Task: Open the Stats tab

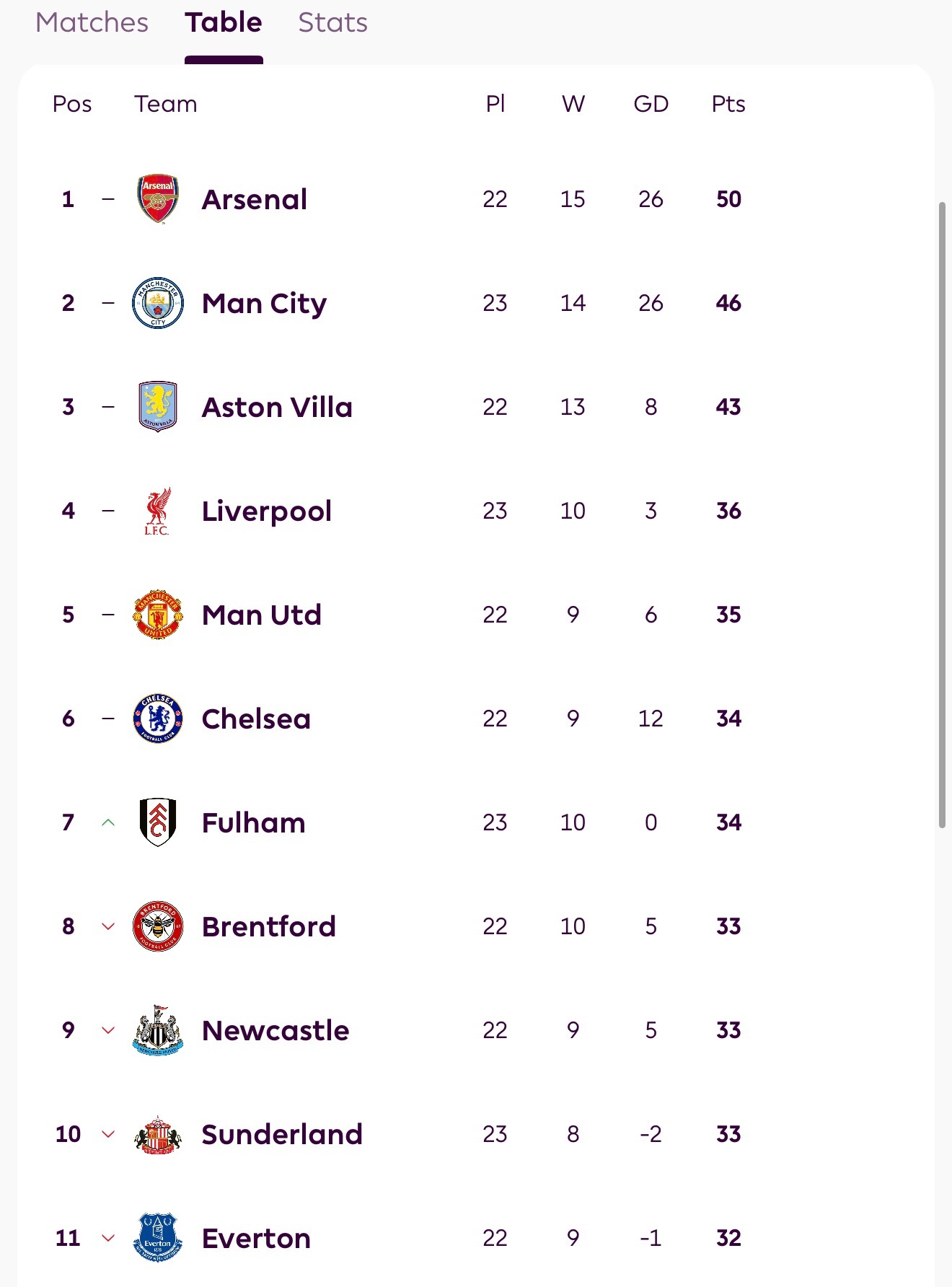Action: 332,23
